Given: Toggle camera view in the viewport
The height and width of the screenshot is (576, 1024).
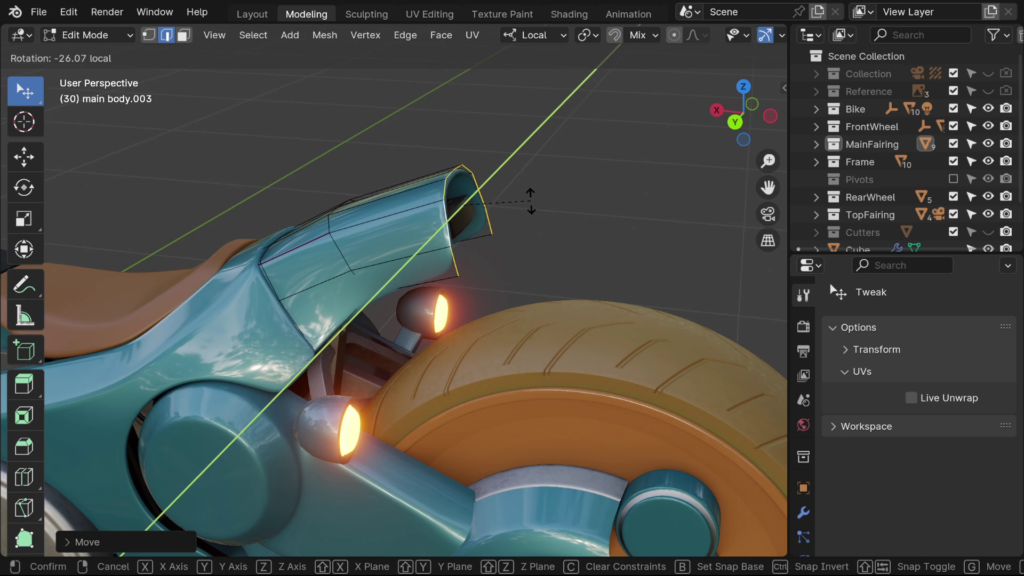Looking at the screenshot, I should click(768, 214).
